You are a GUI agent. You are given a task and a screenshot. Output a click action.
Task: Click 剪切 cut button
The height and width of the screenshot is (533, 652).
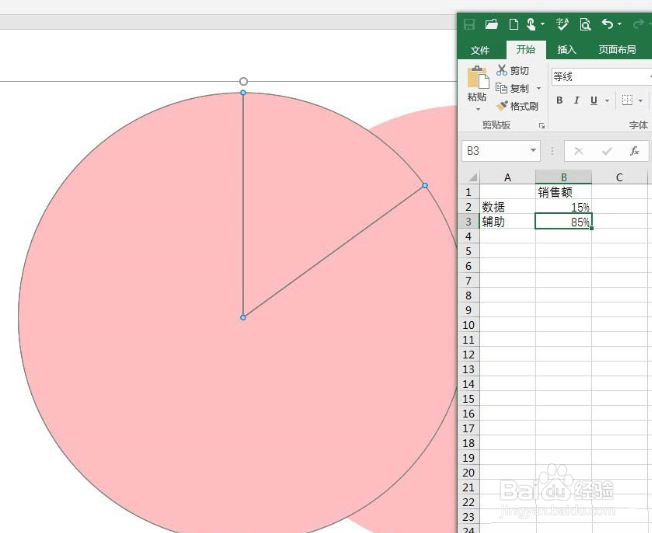tap(512, 71)
